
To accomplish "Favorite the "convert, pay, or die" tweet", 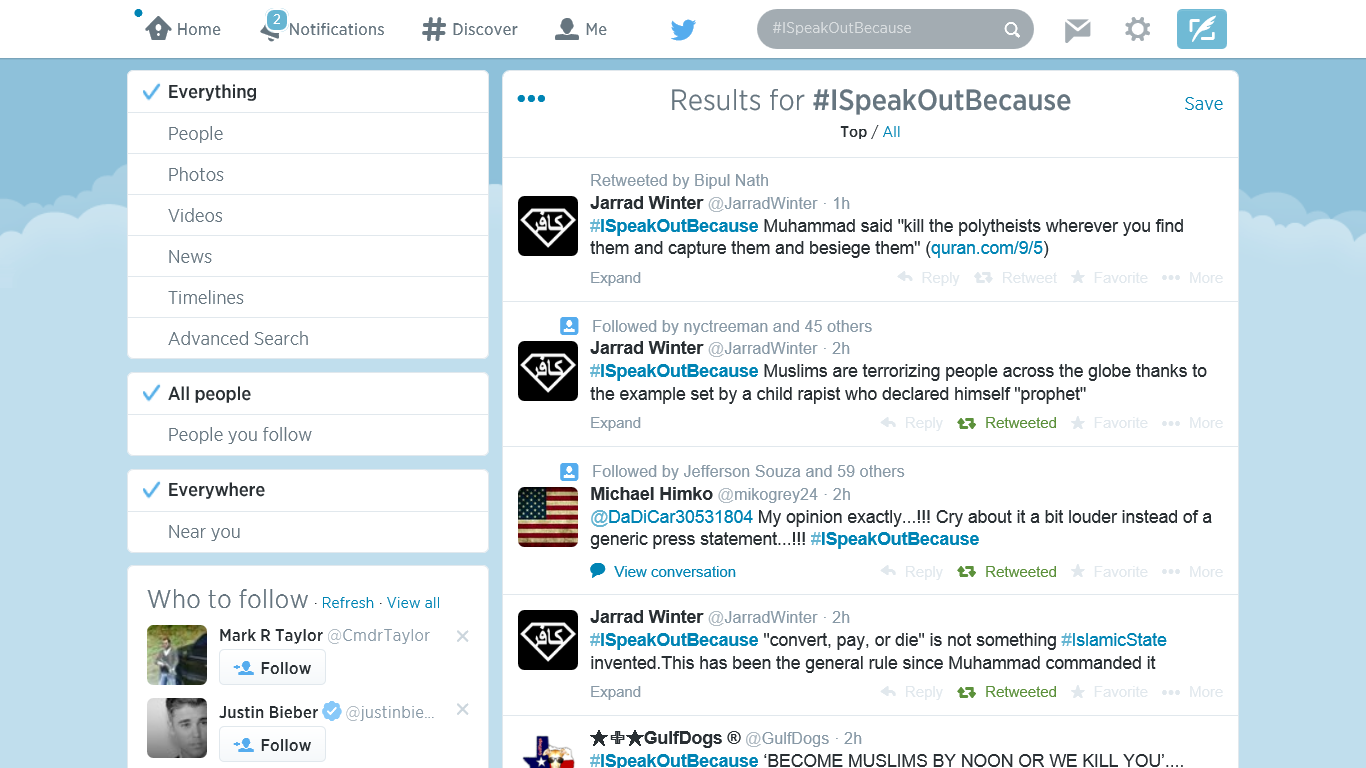I will (x=1109, y=692).
